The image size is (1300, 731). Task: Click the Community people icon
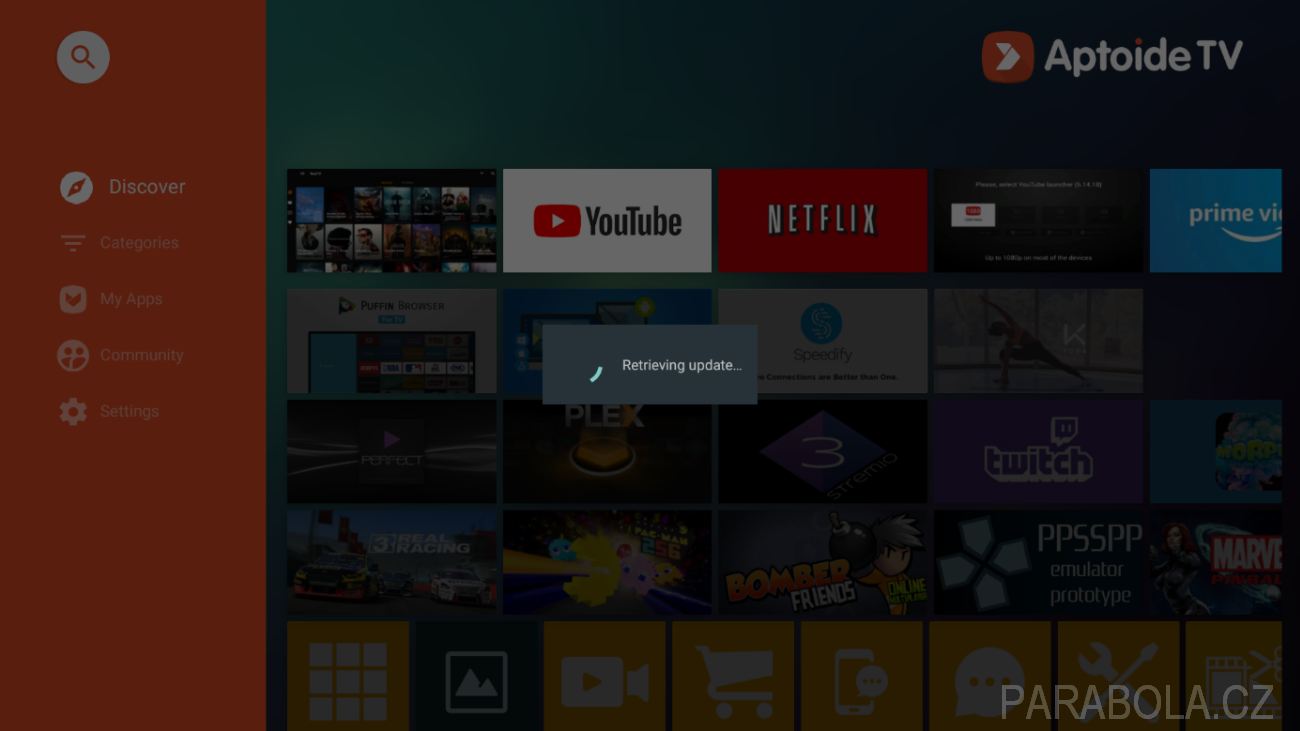pyautogui.click(x=73, y=355)
